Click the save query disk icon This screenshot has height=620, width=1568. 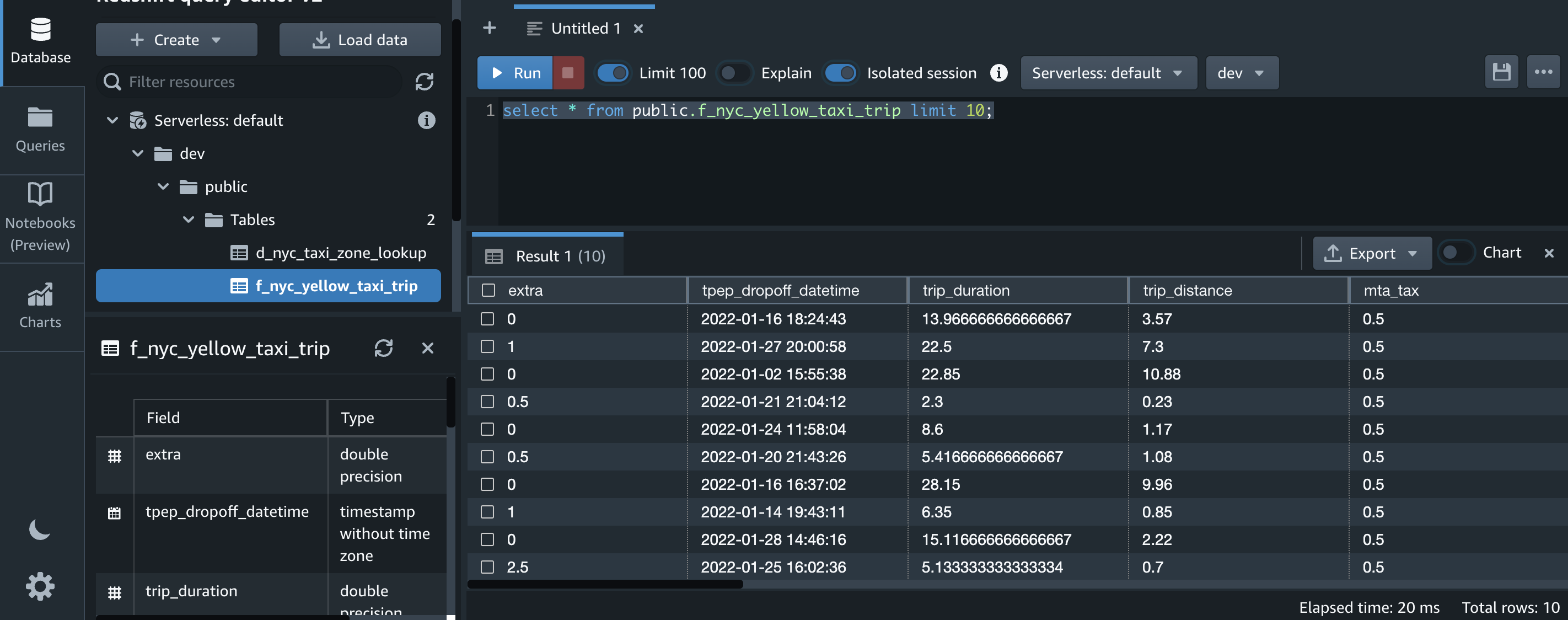1500,72
